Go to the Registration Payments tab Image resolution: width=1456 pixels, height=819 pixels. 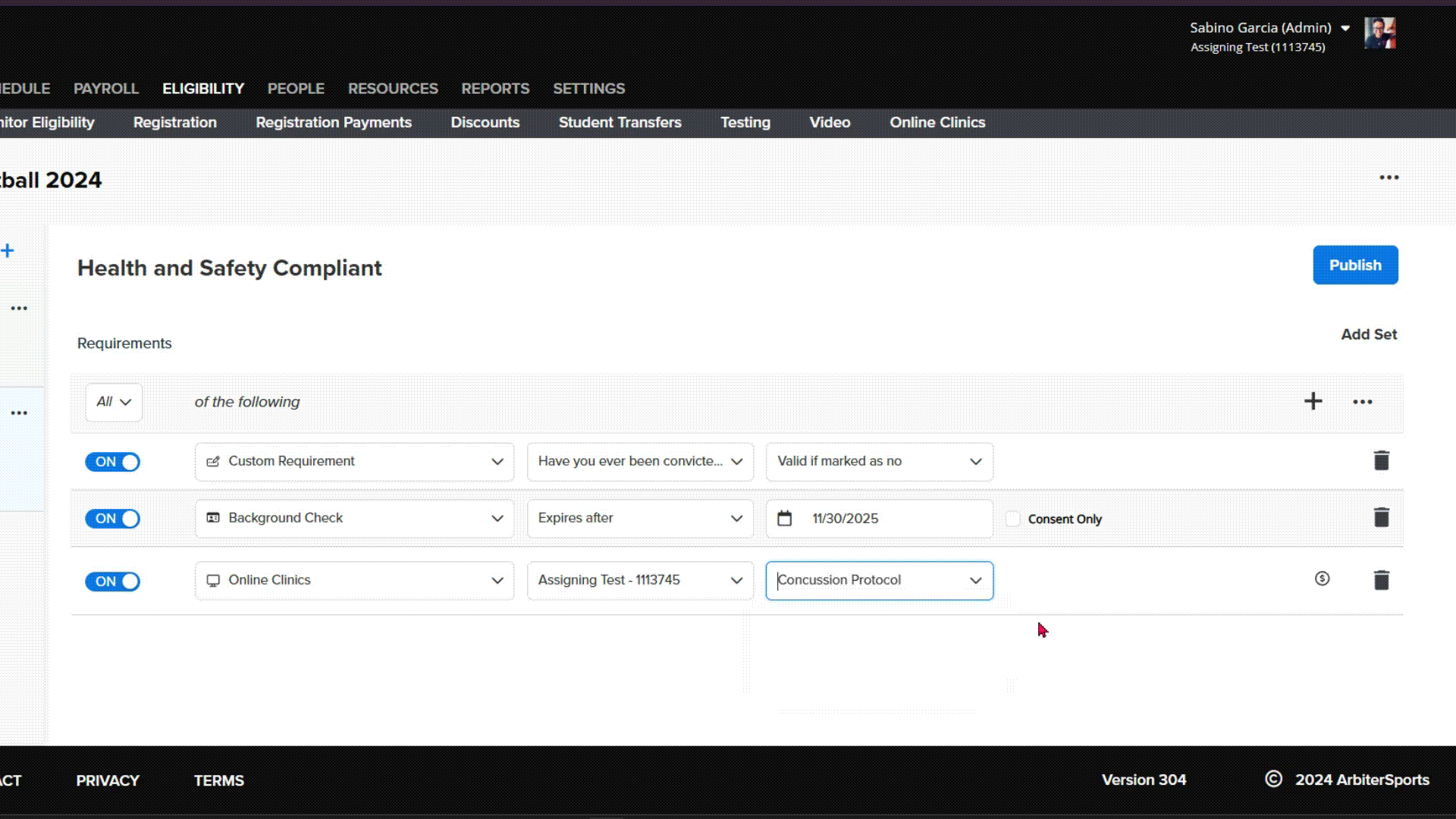pos(334,122)
